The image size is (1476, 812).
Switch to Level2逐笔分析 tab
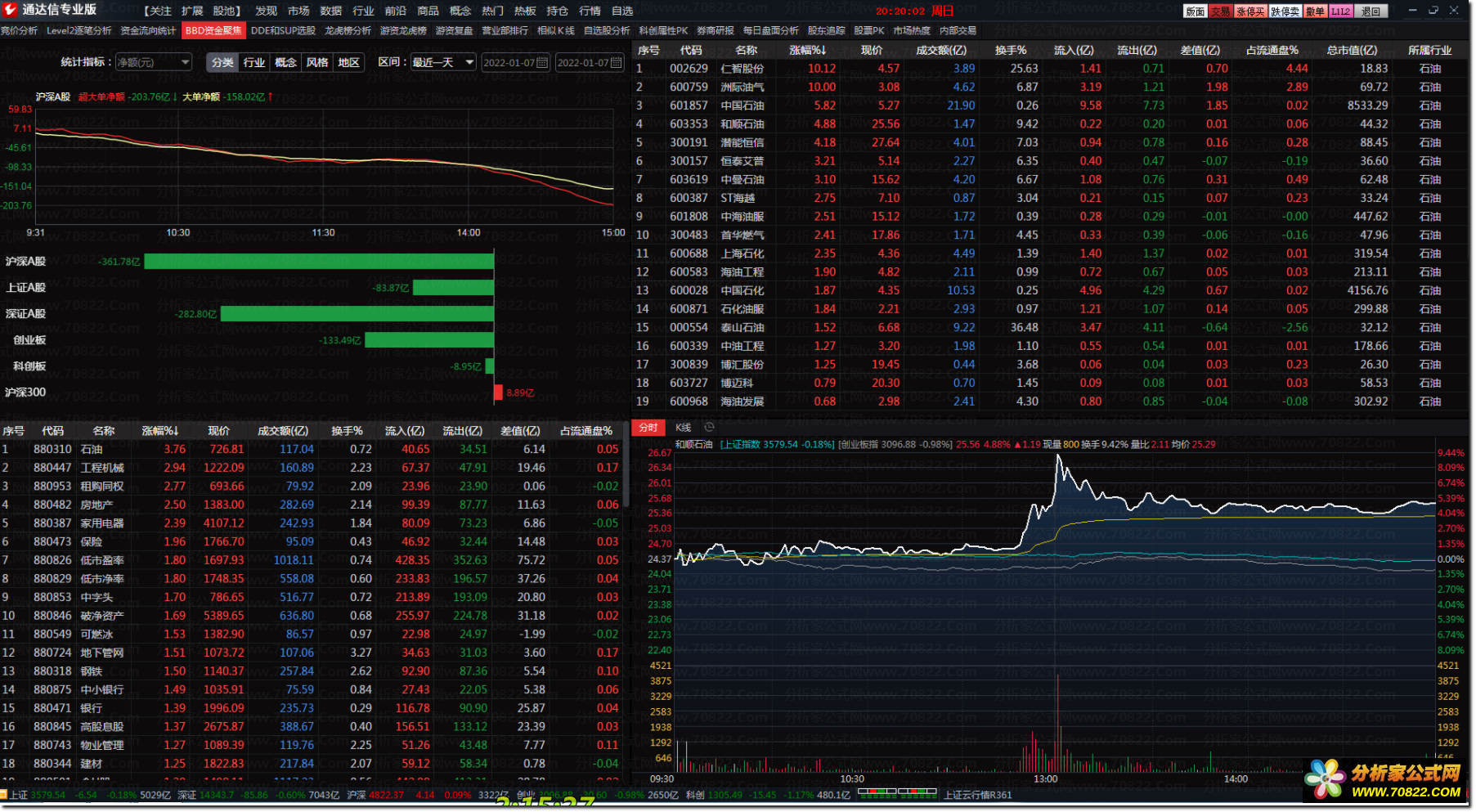(x=79, y=30)
